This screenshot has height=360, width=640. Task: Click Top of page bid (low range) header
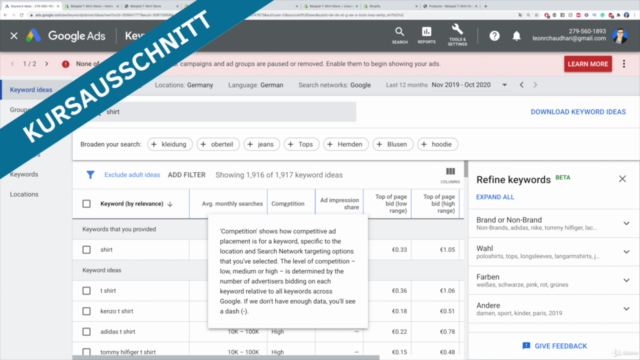point(391,204)
